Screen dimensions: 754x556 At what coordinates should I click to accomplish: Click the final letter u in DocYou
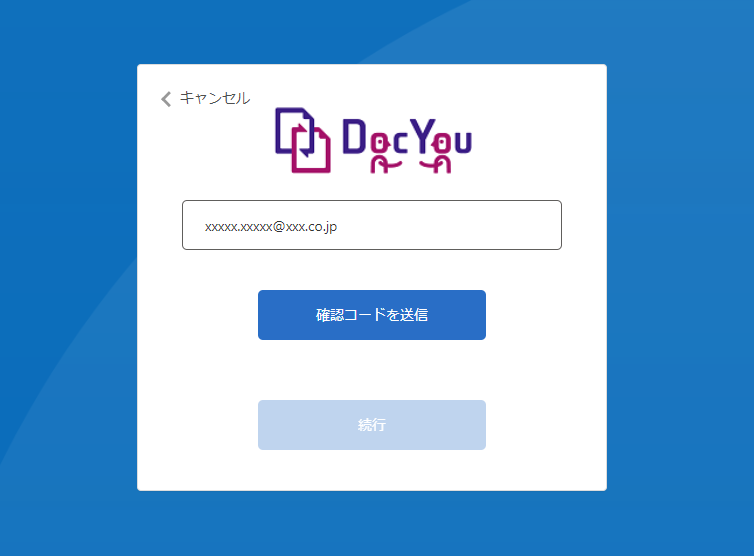point(463,143)
